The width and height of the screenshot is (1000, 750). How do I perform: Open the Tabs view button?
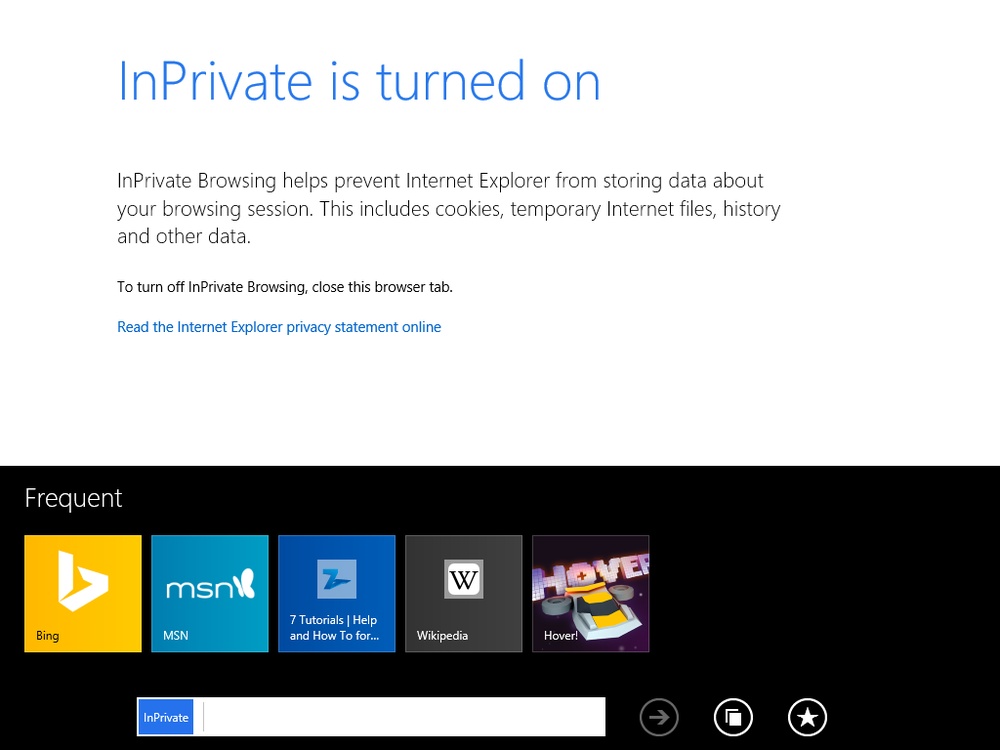tap(733, 717)
